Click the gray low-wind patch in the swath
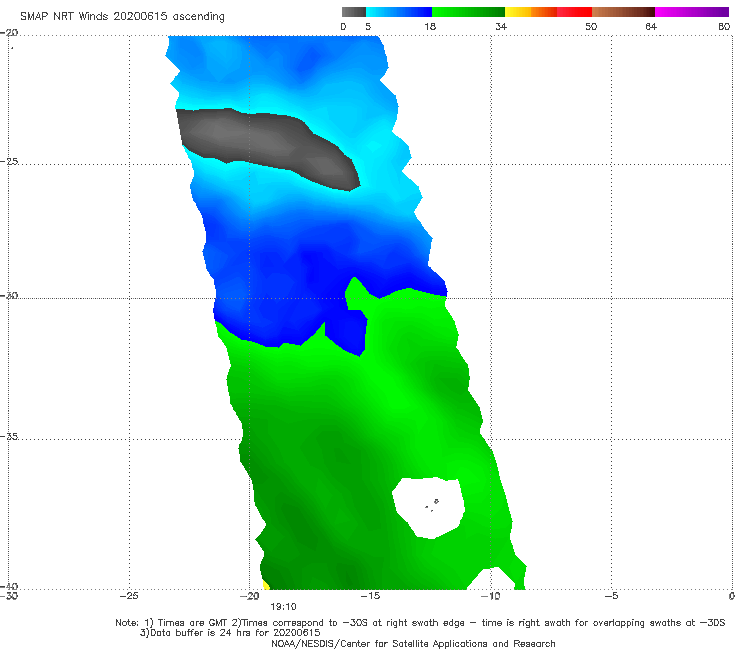 tap(264, 142)
